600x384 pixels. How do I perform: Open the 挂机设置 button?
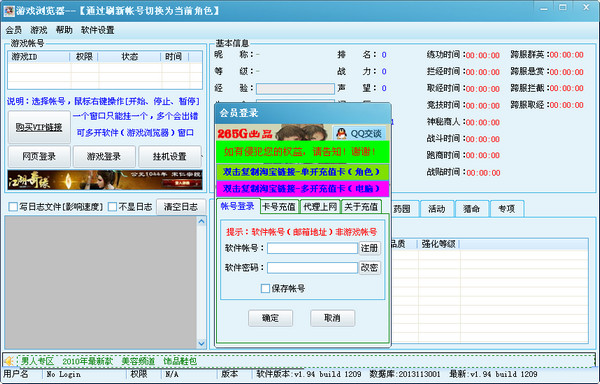click(x=170, y=156)
